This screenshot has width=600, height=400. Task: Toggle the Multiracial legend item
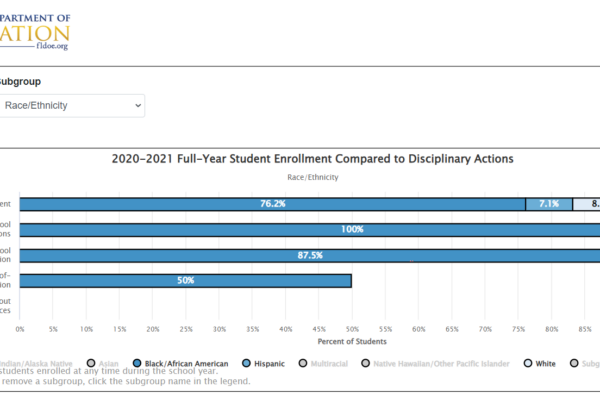click(x=323, y=363)
